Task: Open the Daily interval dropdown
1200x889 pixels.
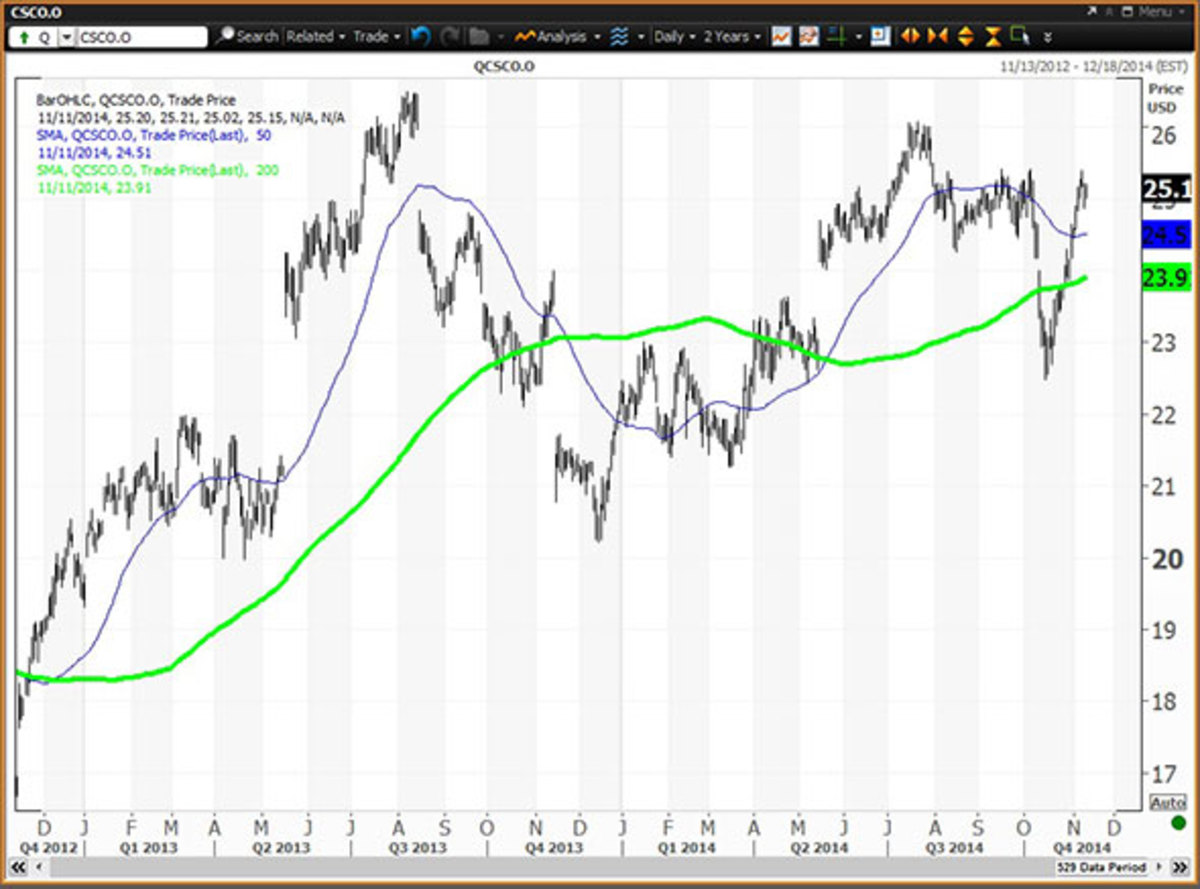Action: (x=674, y=37)
